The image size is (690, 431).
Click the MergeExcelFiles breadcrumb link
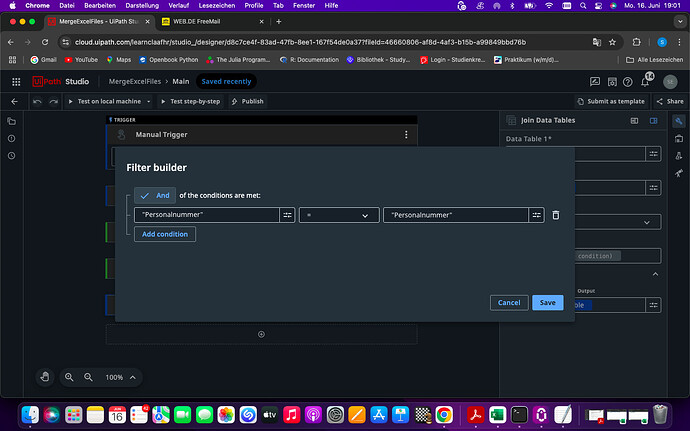coord(135,81)
